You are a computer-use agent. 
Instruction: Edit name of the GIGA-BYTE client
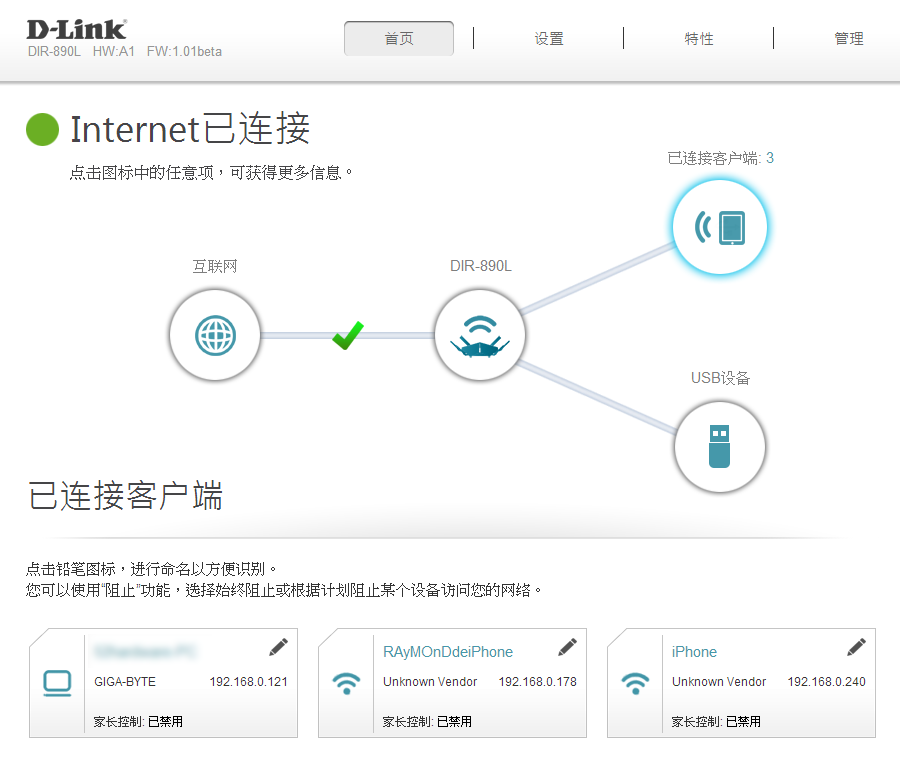pyautogui.click(x=278, y=647)
